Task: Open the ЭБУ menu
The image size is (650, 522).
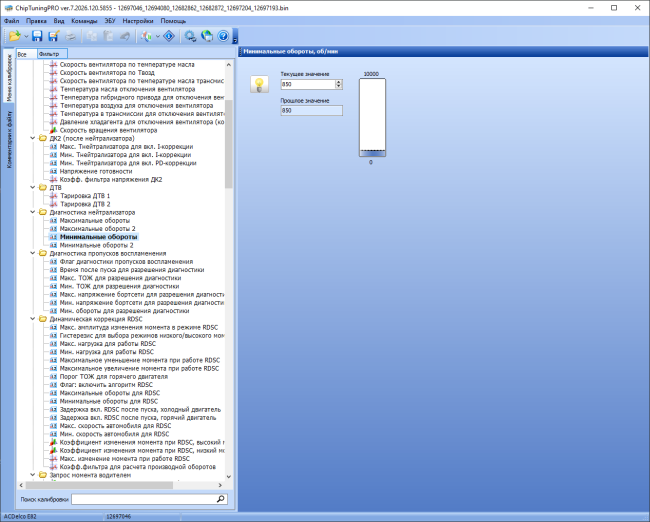Action: [110, 21]
